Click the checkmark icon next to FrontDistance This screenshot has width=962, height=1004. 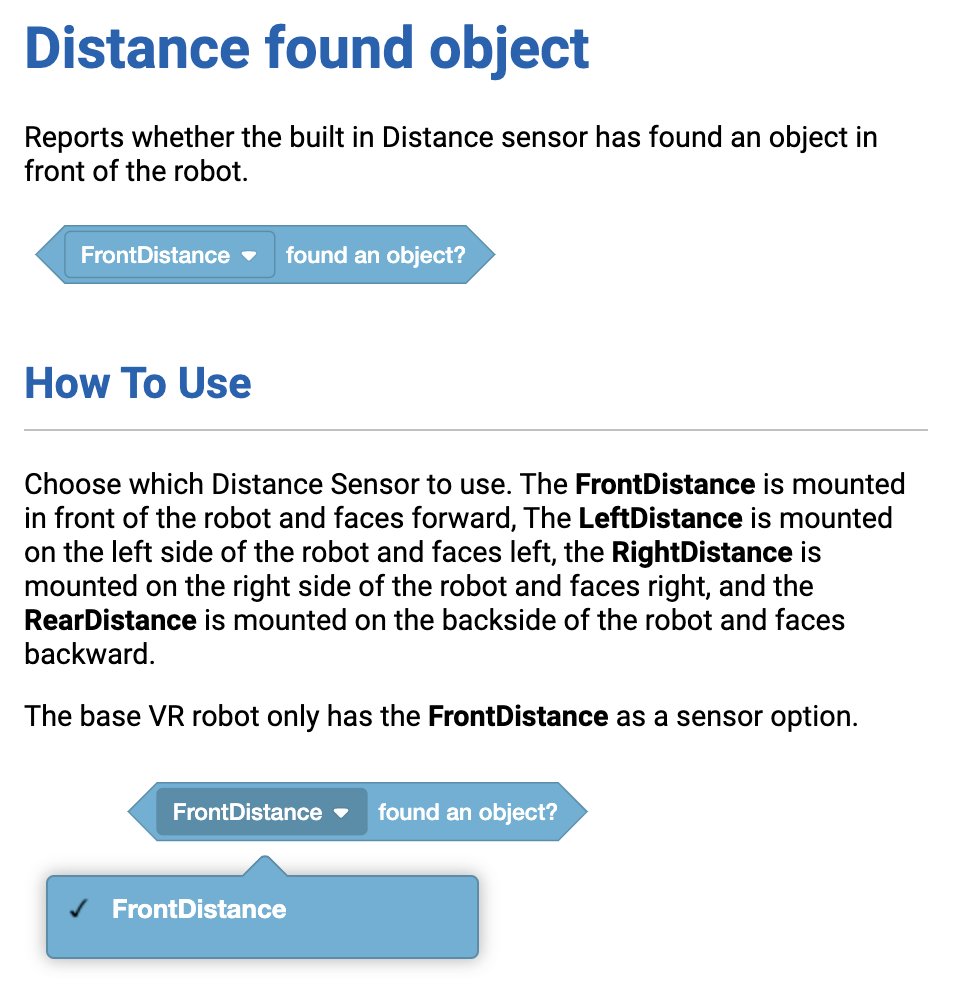79,909
